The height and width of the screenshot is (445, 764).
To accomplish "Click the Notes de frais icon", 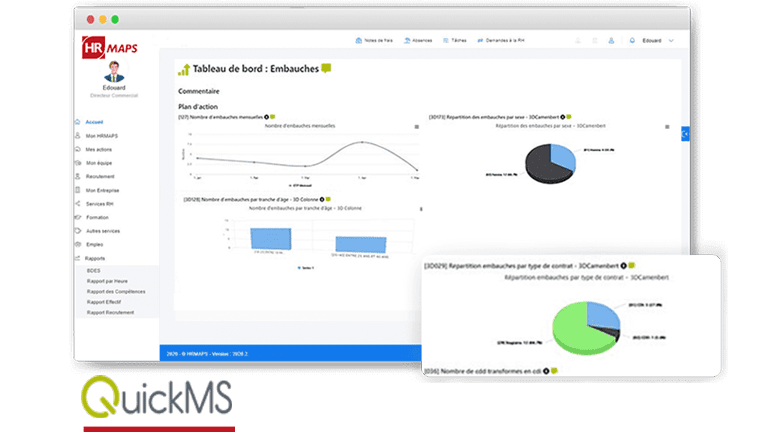I will pos(359,41).
